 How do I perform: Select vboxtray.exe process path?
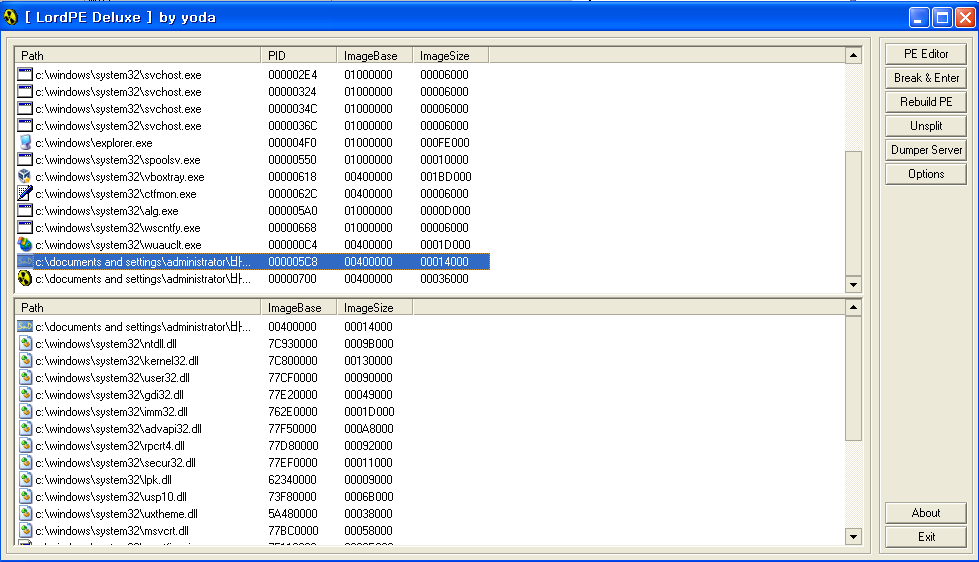click(120, 177)
